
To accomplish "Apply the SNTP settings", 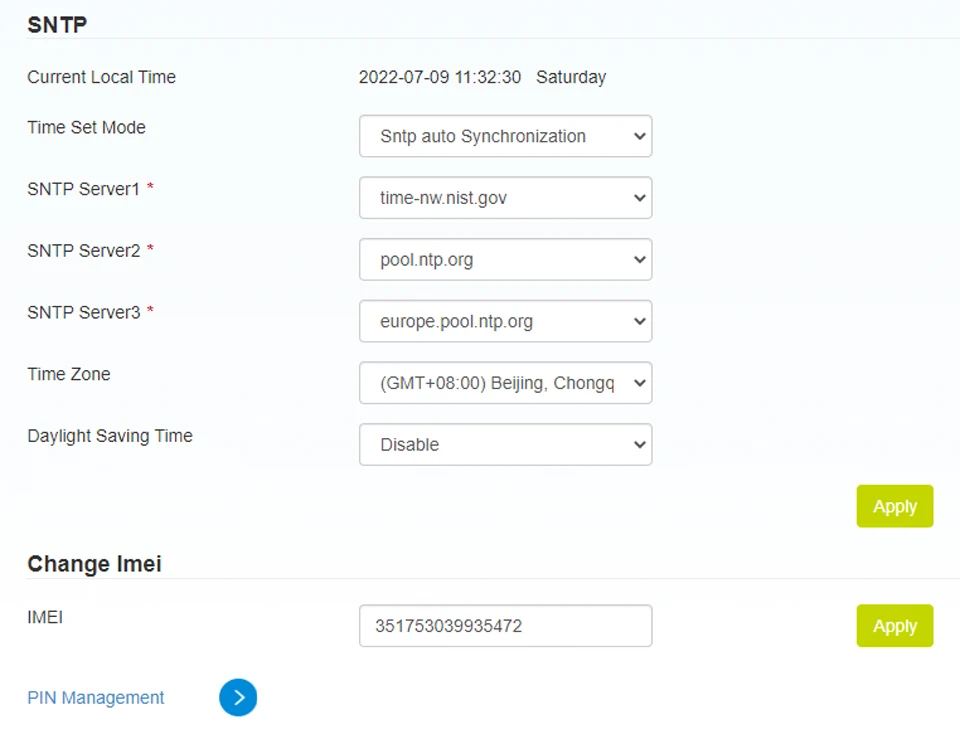I will click(x=894, y=506).
